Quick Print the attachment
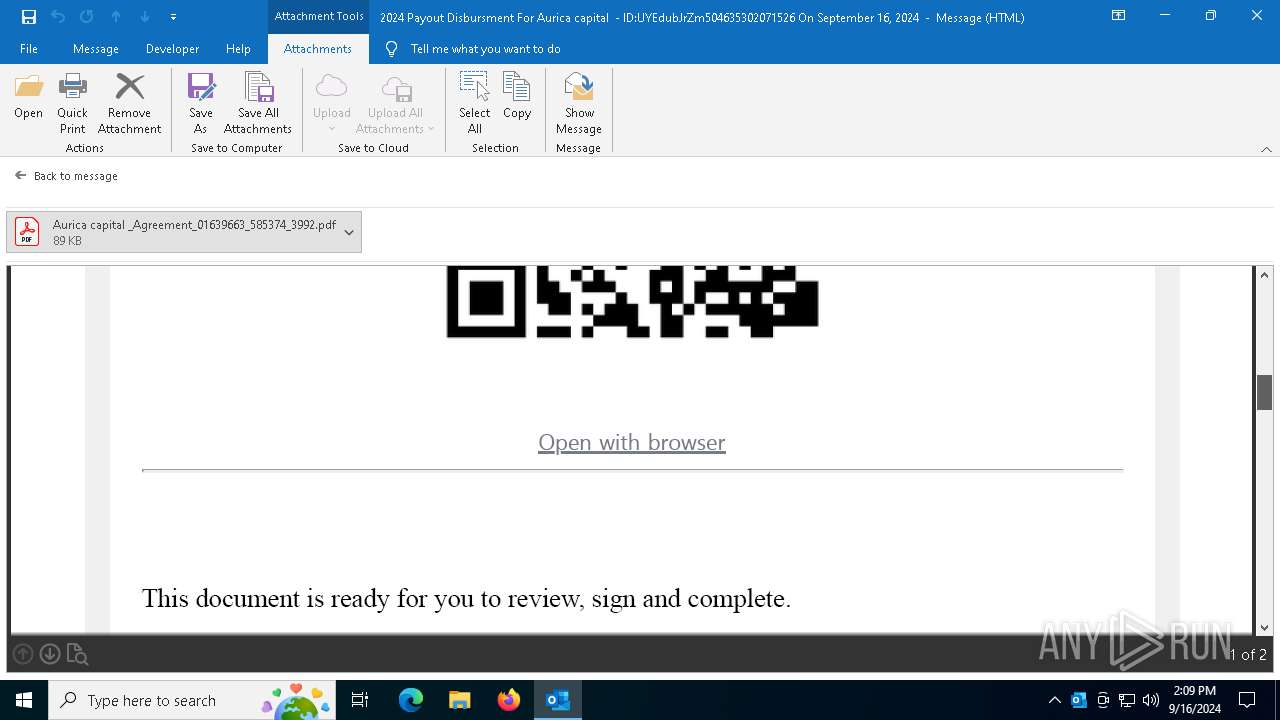Screen dimensions: 1280x720 [72, 103]
